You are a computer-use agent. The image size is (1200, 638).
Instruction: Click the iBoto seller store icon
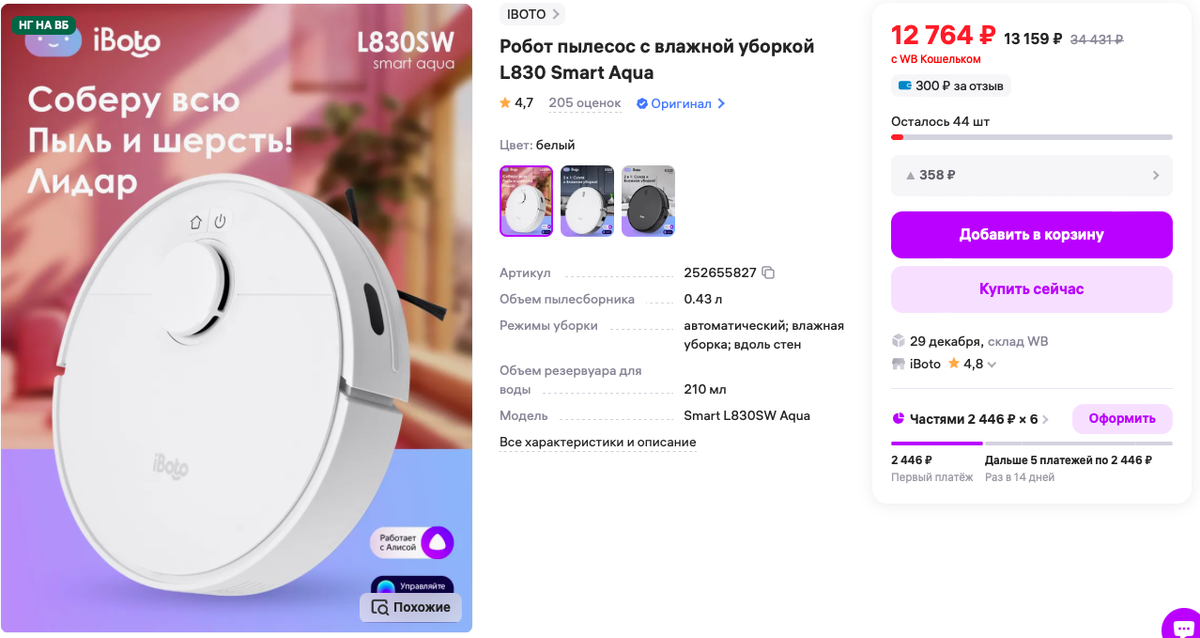(898, 364)
